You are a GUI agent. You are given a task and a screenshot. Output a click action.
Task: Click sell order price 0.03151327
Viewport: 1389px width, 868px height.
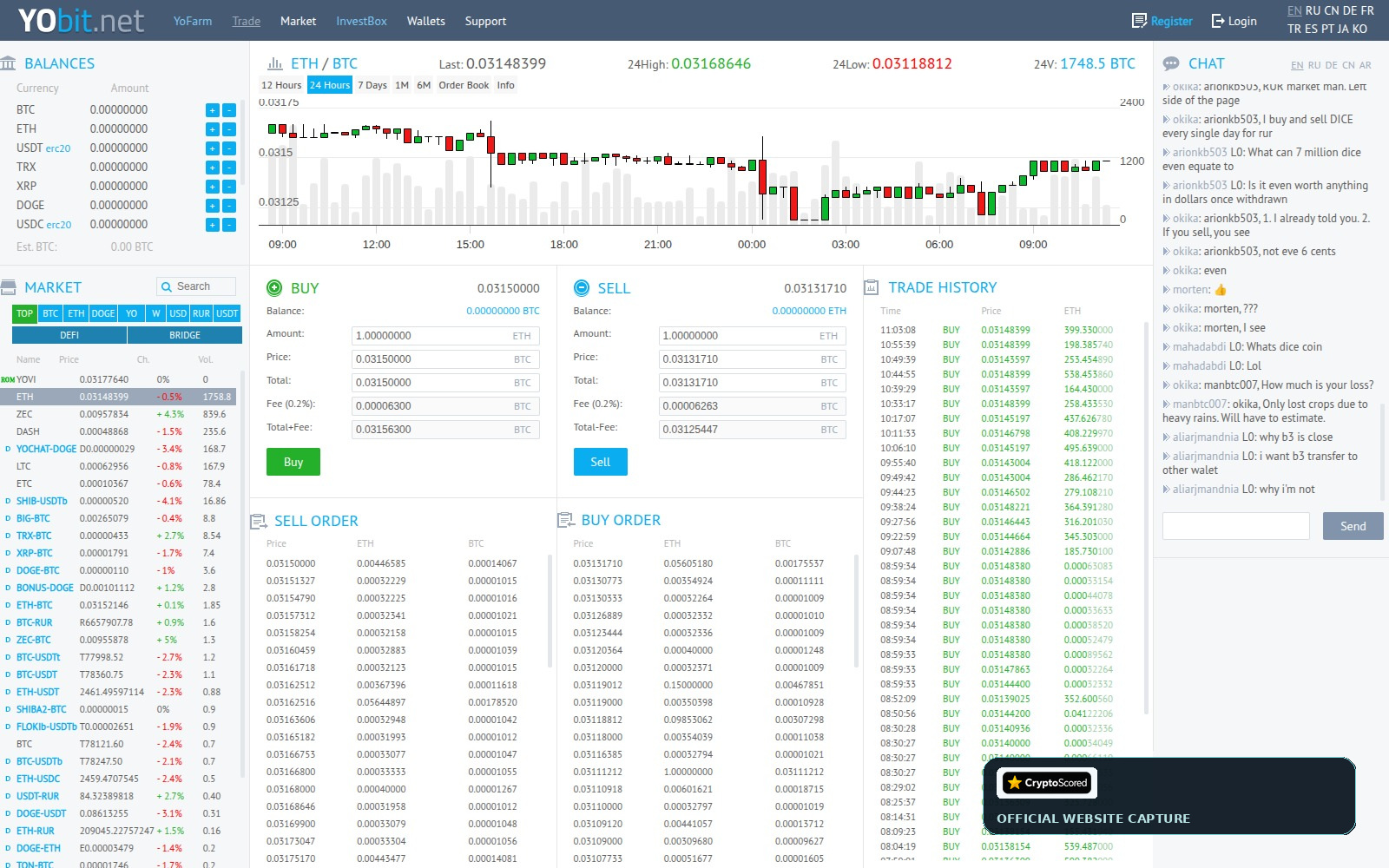(291, 581)
